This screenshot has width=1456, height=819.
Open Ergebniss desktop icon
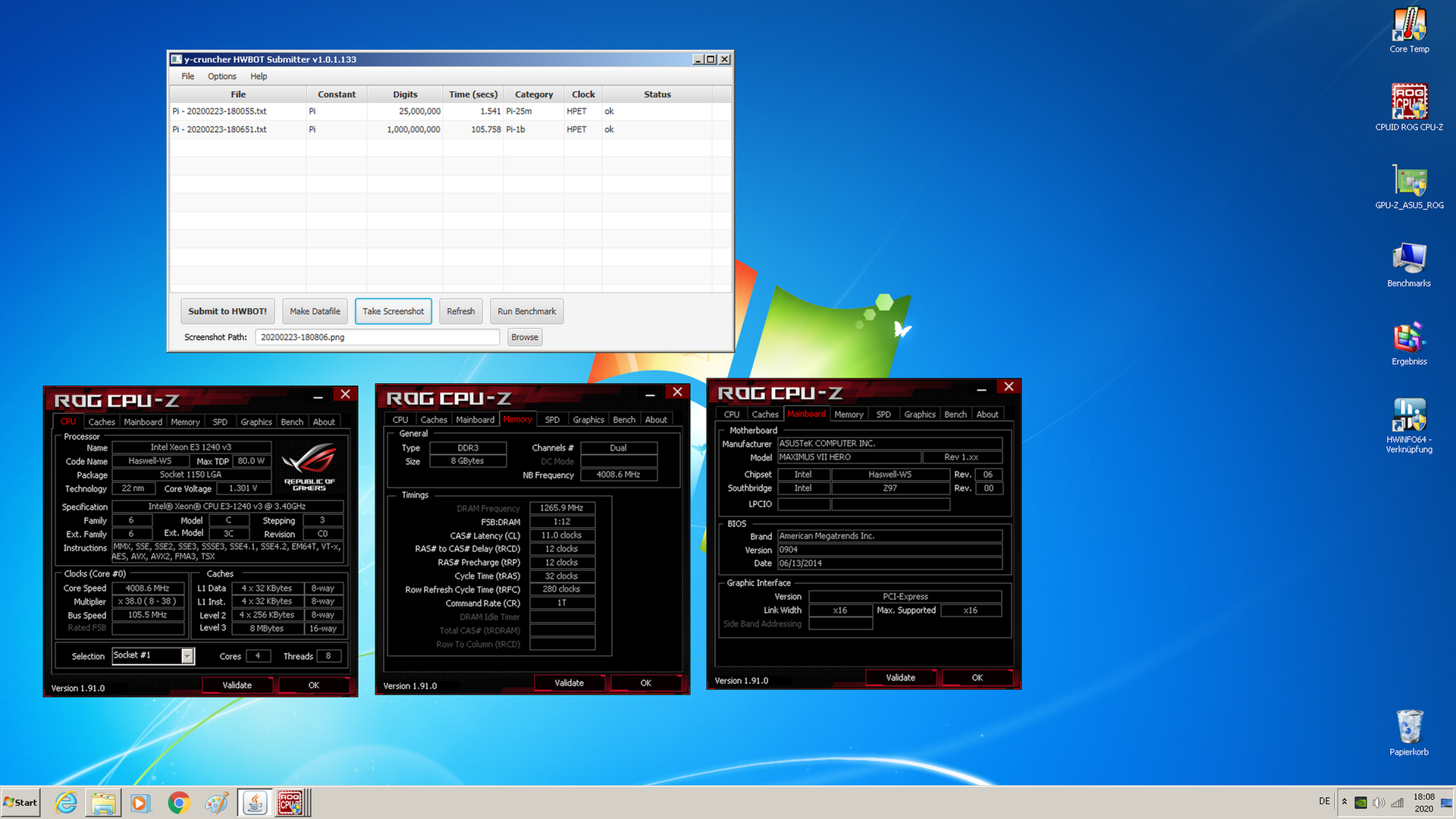1409,344
